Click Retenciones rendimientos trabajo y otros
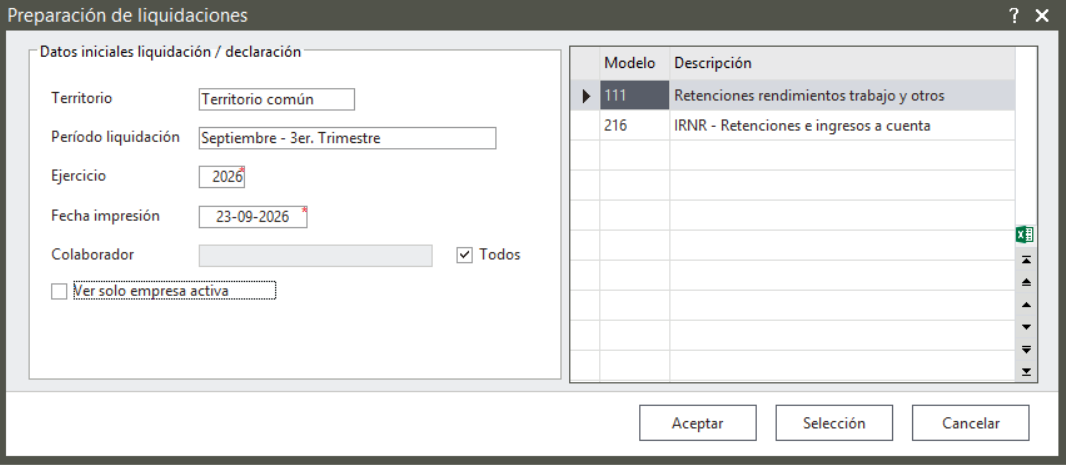The image size is (1066, 465). pyautogui.click(x=842, y=96)
